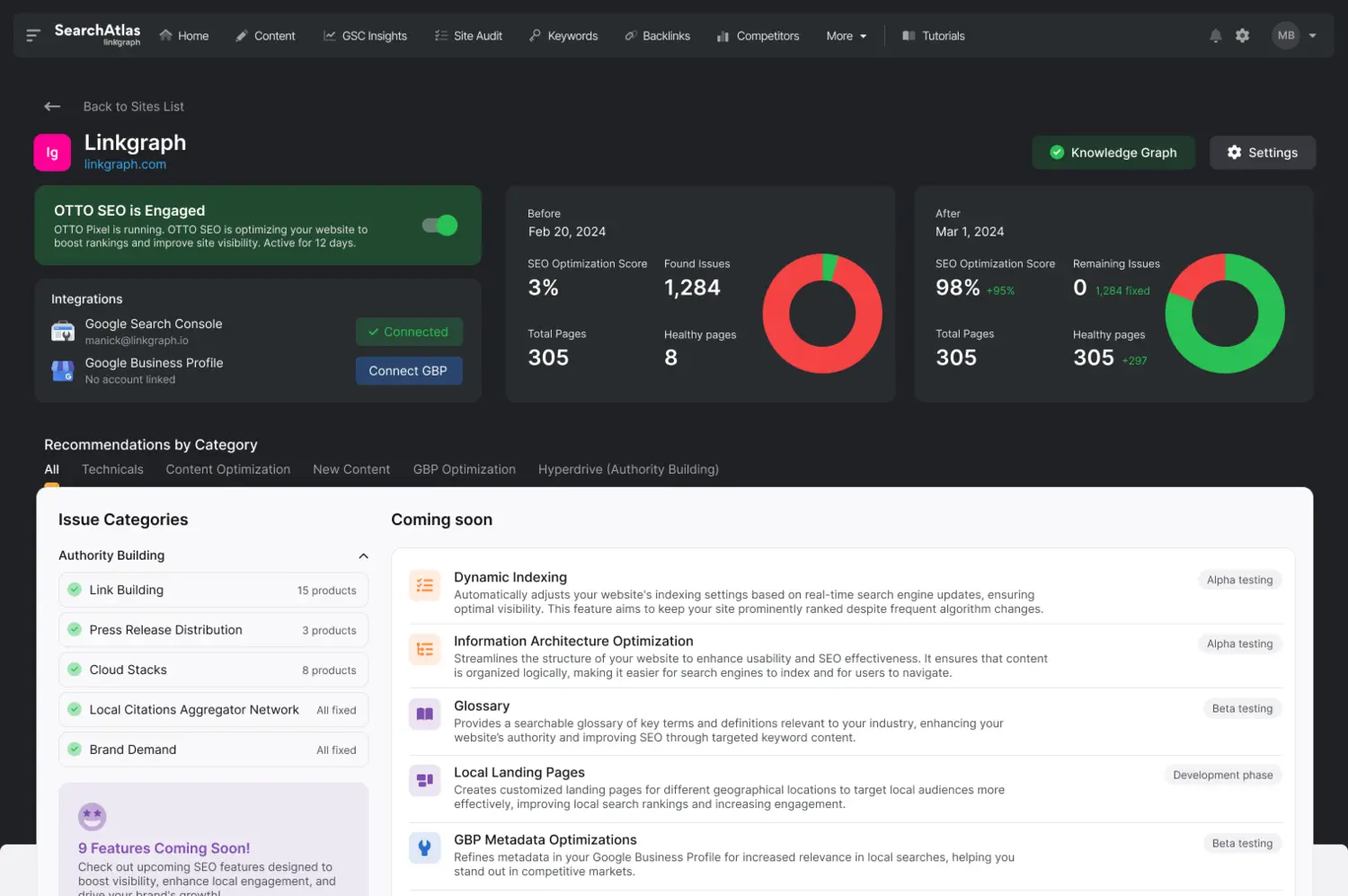Open the account dropdown arrow
This screenshot has height=896, width=1348.
[x=1313, y=36]
